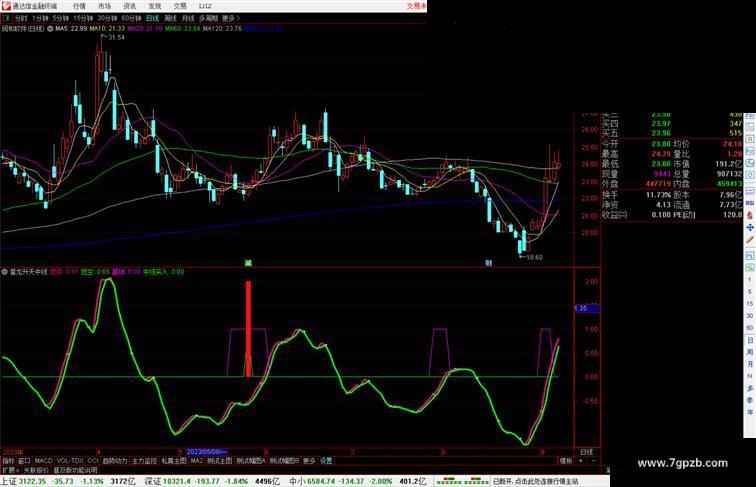Click the round icon before 潜龙升天中线
756x487 pixels.
[x=4, y=272]
